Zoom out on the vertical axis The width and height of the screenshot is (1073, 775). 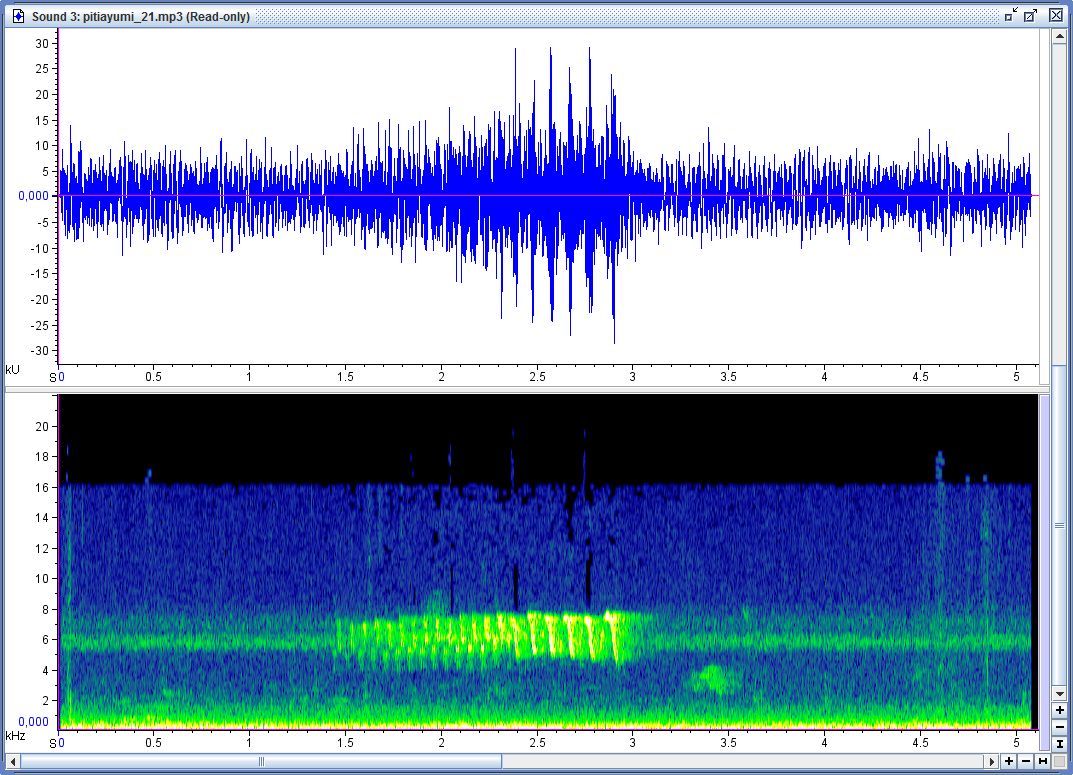coord(1059,727)
